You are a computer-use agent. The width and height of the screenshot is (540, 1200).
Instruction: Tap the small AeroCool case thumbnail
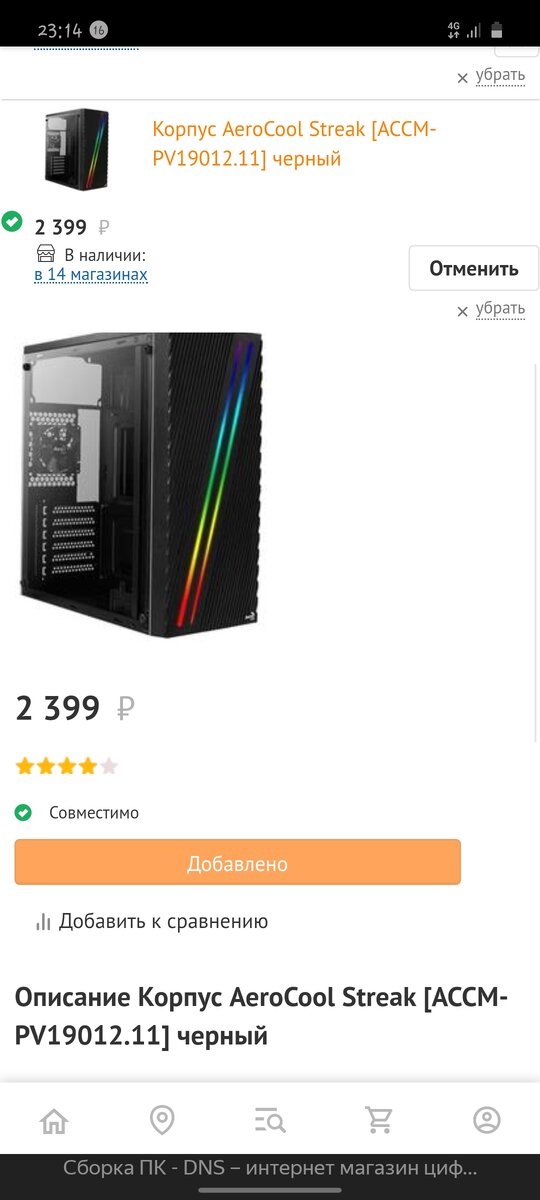pos(76,148)
